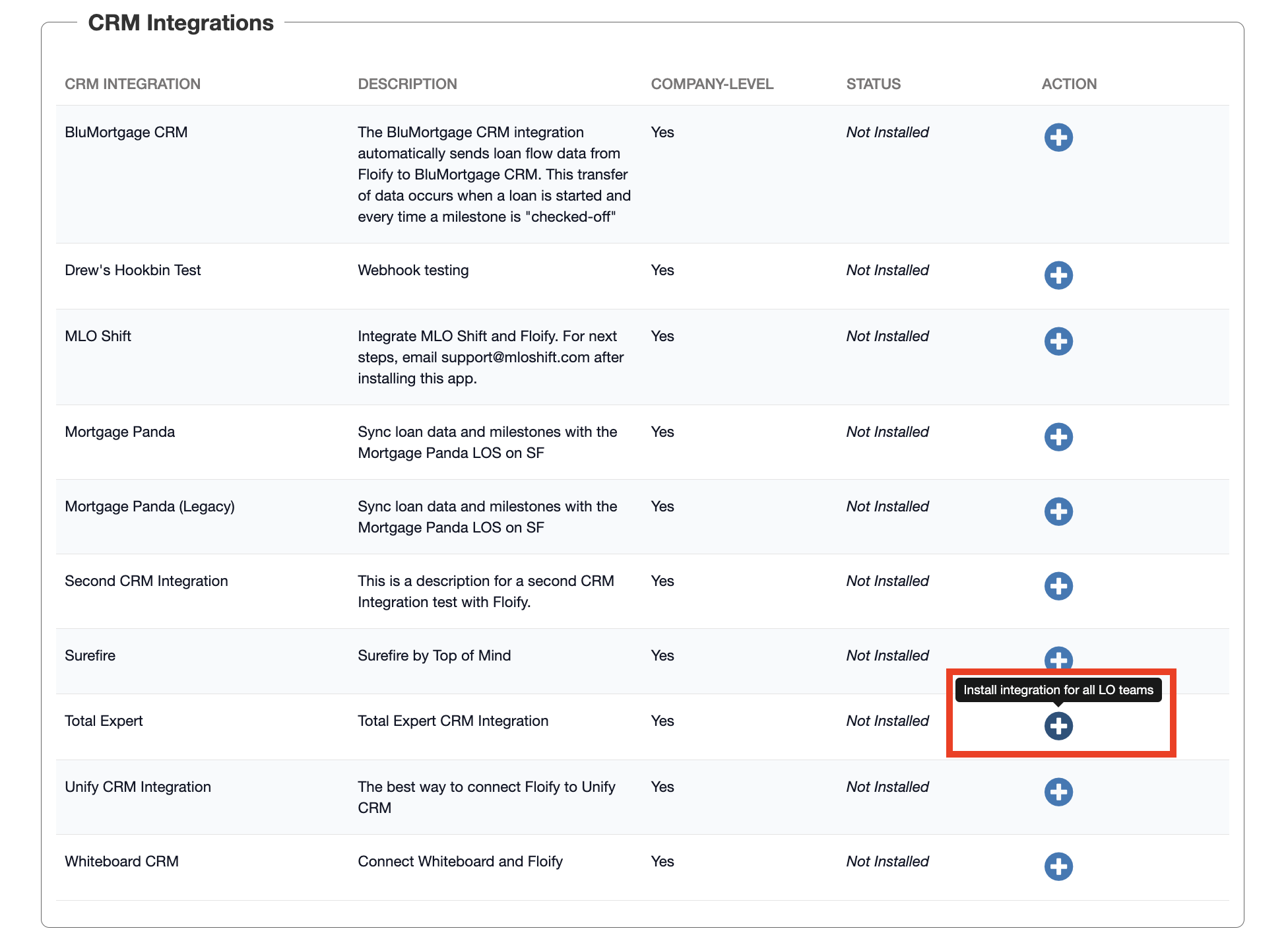Image resolution: width=1288 pixels, height=941 pixels.
Task: Click Not Installed status for Surefire
Action: tap(887, 655)
